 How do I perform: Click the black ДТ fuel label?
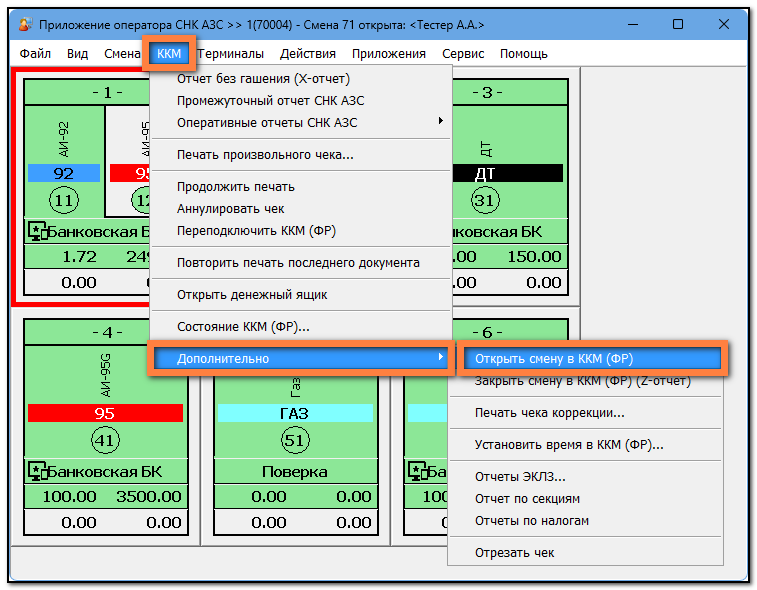[x=507, y=173]
